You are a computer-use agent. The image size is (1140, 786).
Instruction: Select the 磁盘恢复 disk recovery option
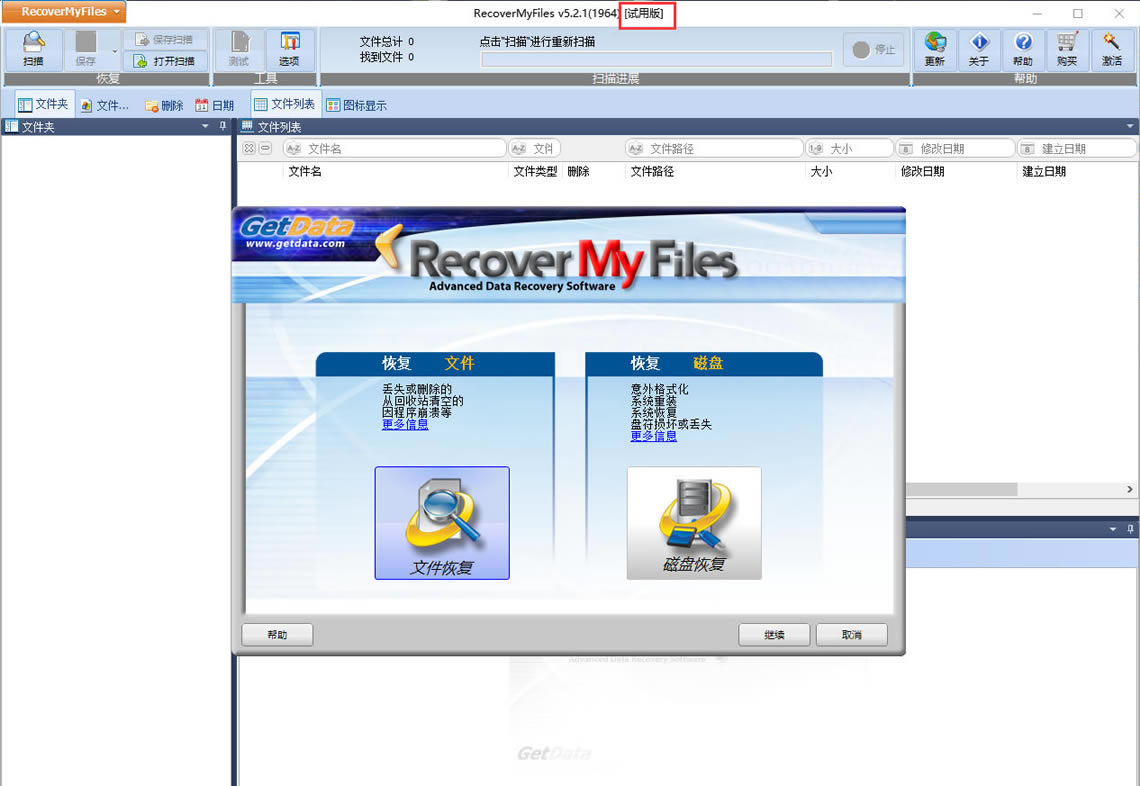[694, 523]
